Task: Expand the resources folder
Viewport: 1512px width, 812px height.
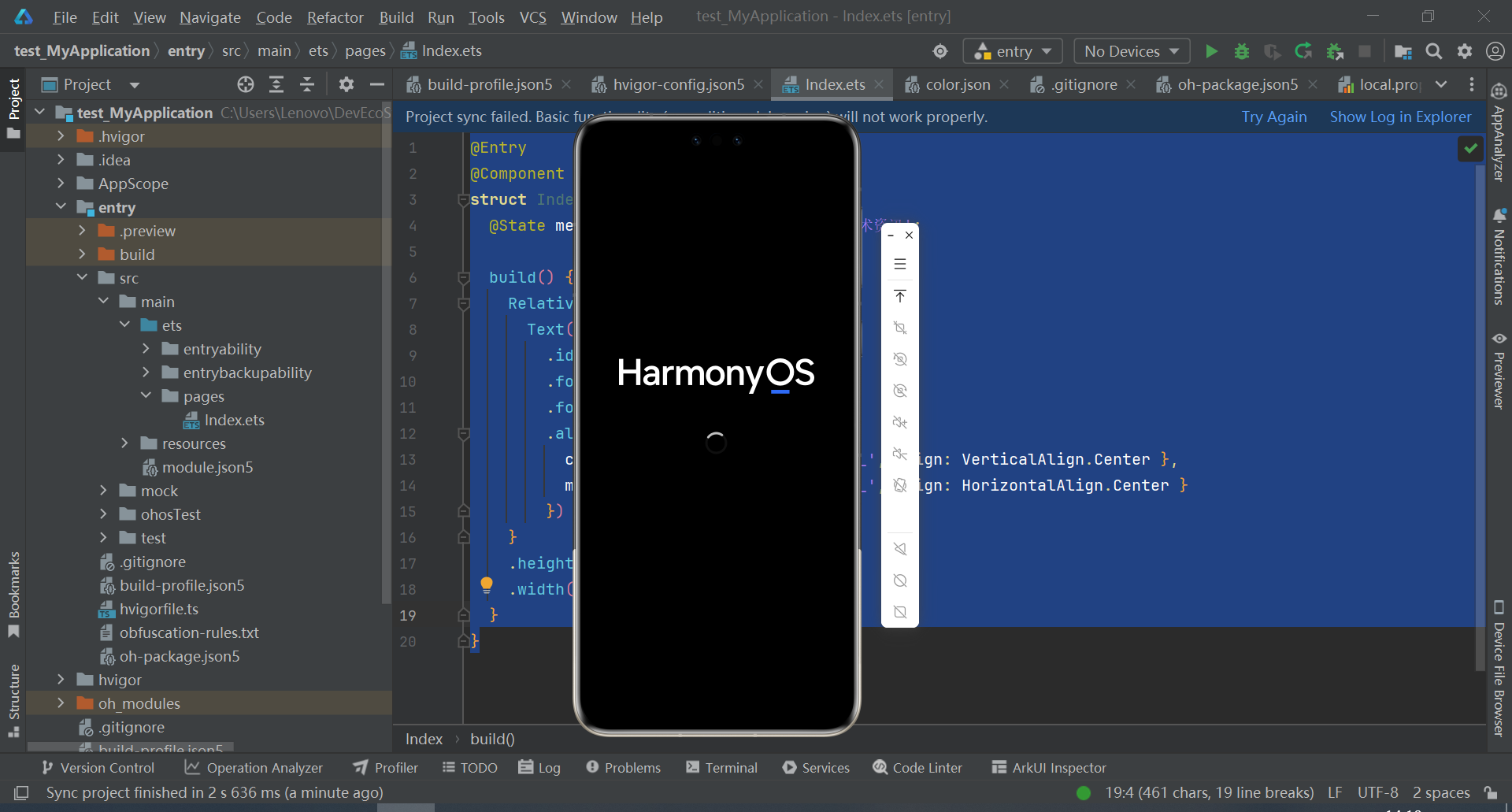Action: point(124,443)
